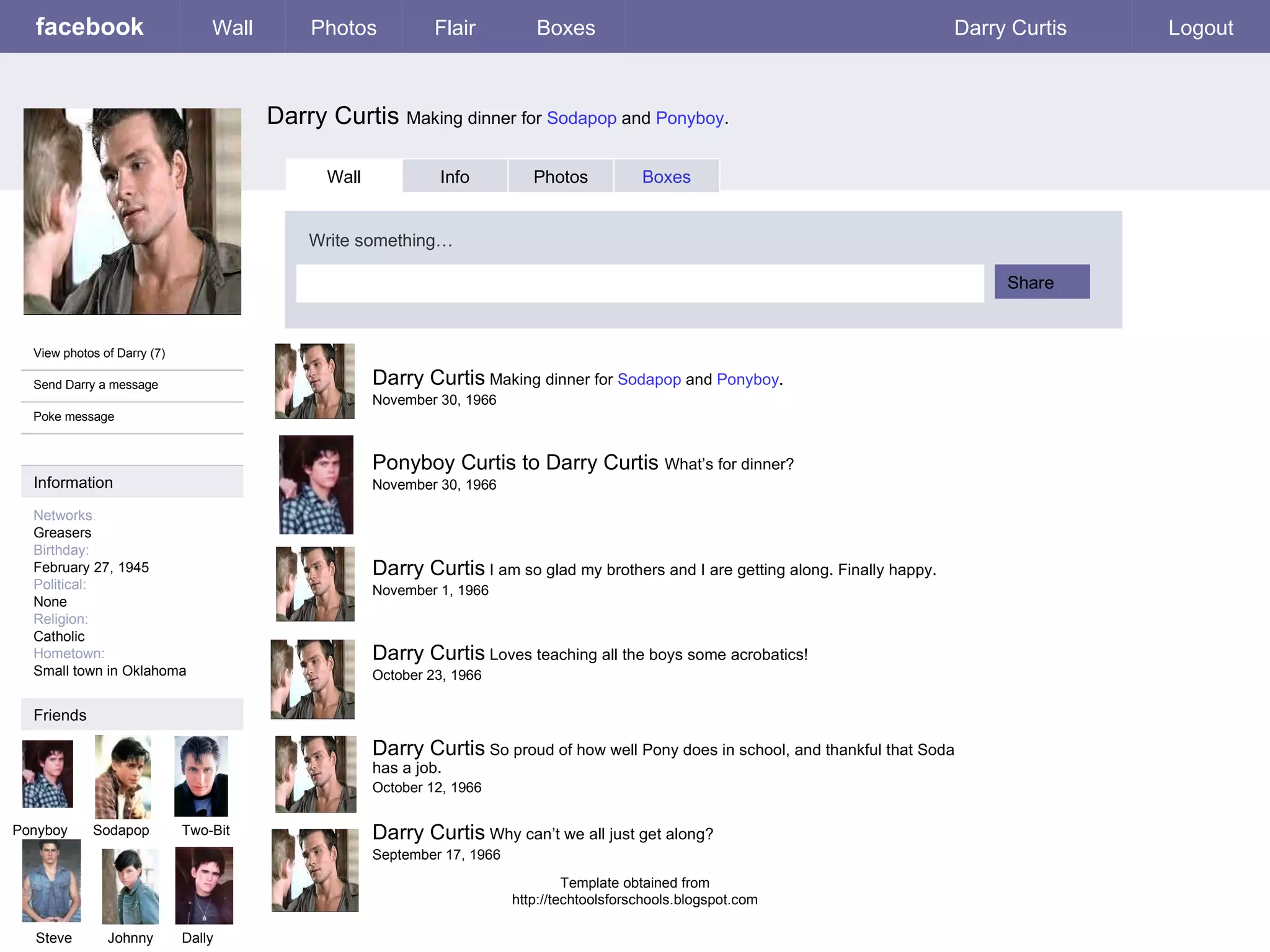
Task: Focus the Write something text box
Action: click(639, 284)
